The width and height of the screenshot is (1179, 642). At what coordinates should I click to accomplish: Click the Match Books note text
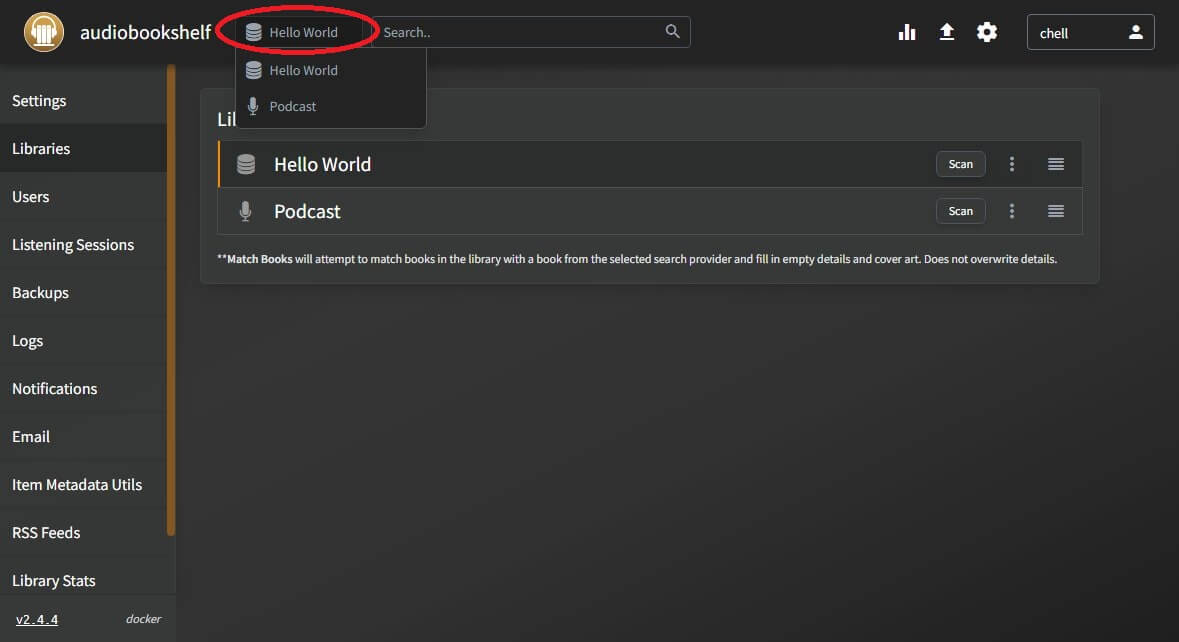[x=637, y=259]
